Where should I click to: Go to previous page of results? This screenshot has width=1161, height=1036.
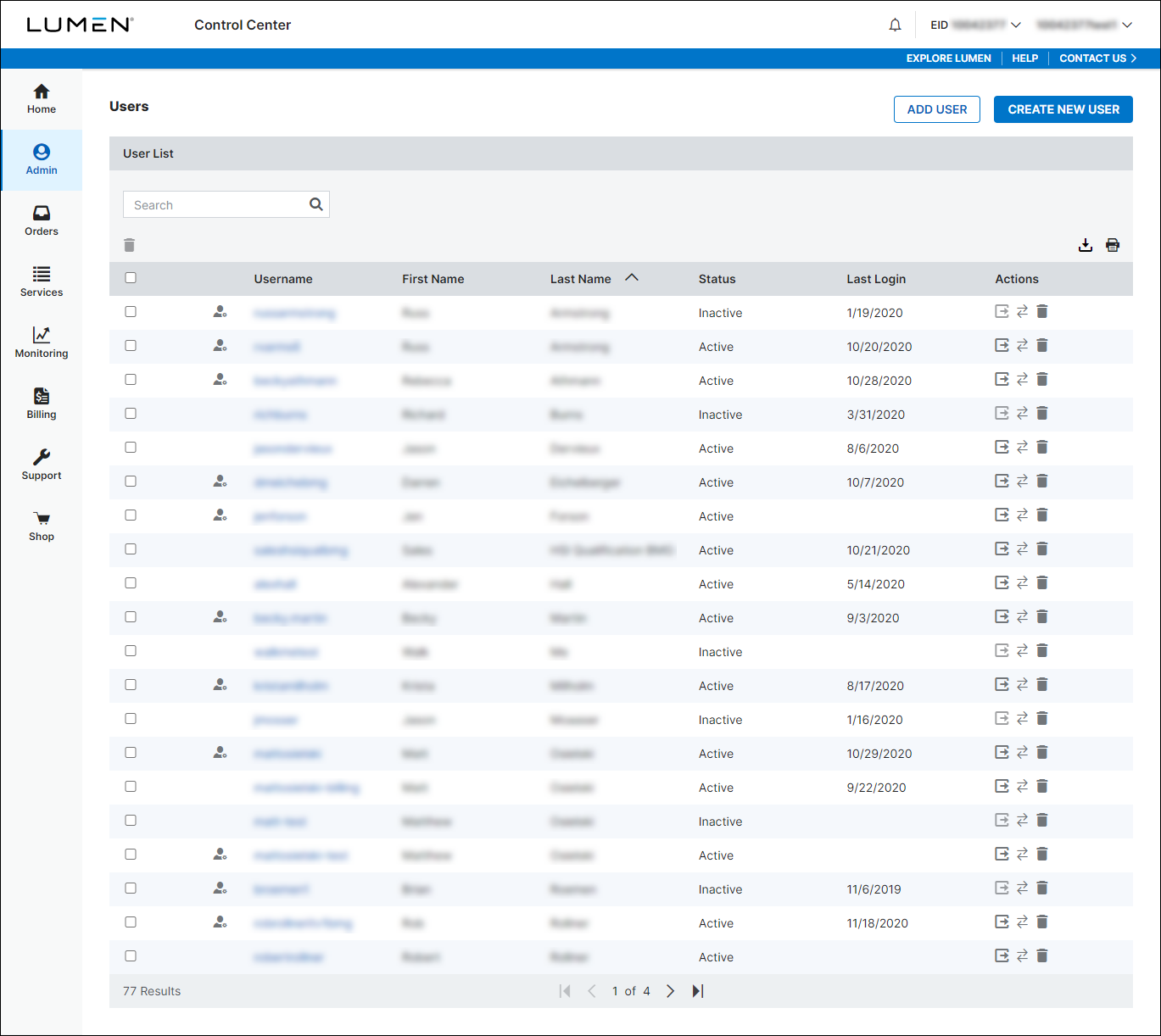click(x=592, y=991)
